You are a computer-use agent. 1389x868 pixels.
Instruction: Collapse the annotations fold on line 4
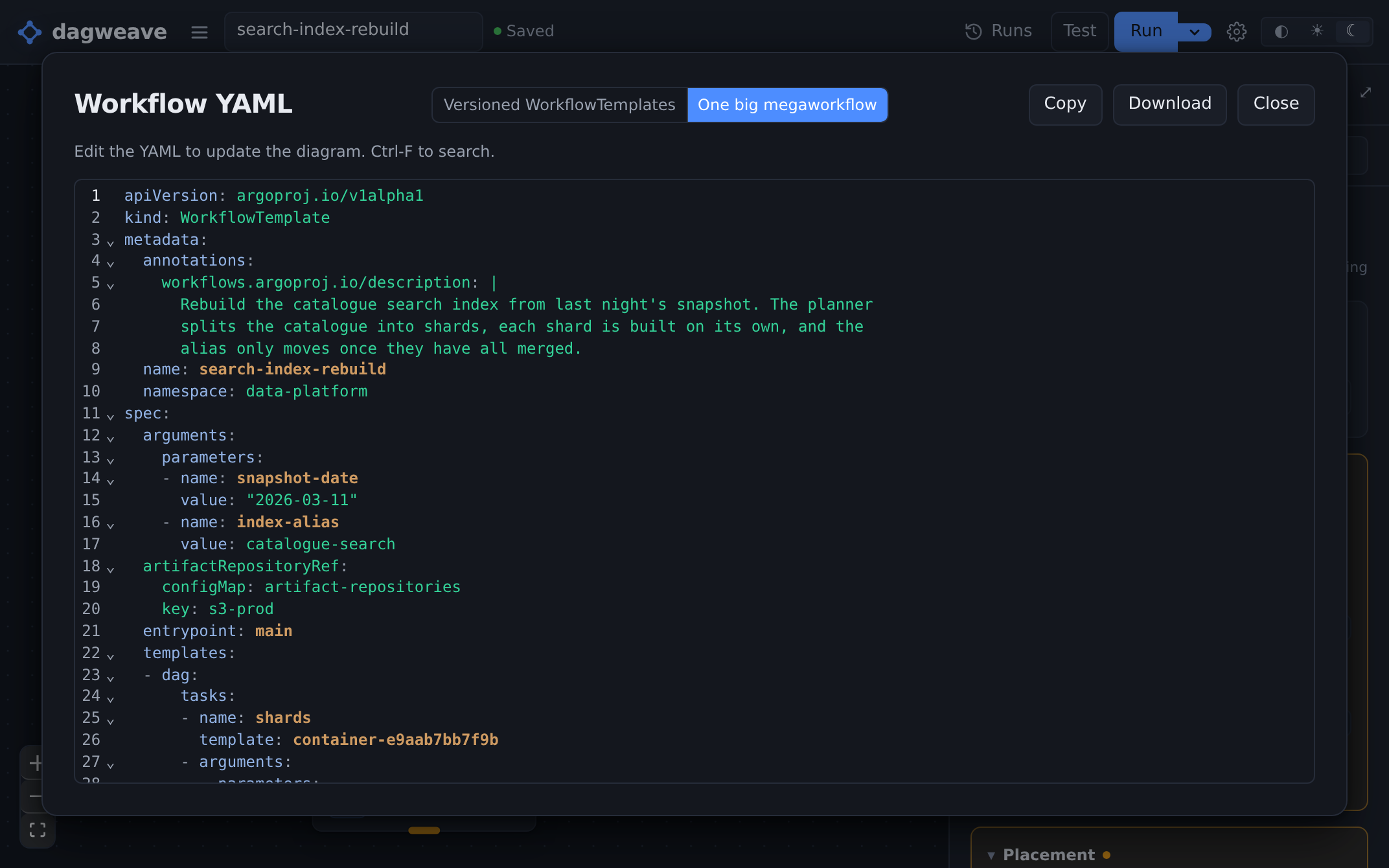111,263
